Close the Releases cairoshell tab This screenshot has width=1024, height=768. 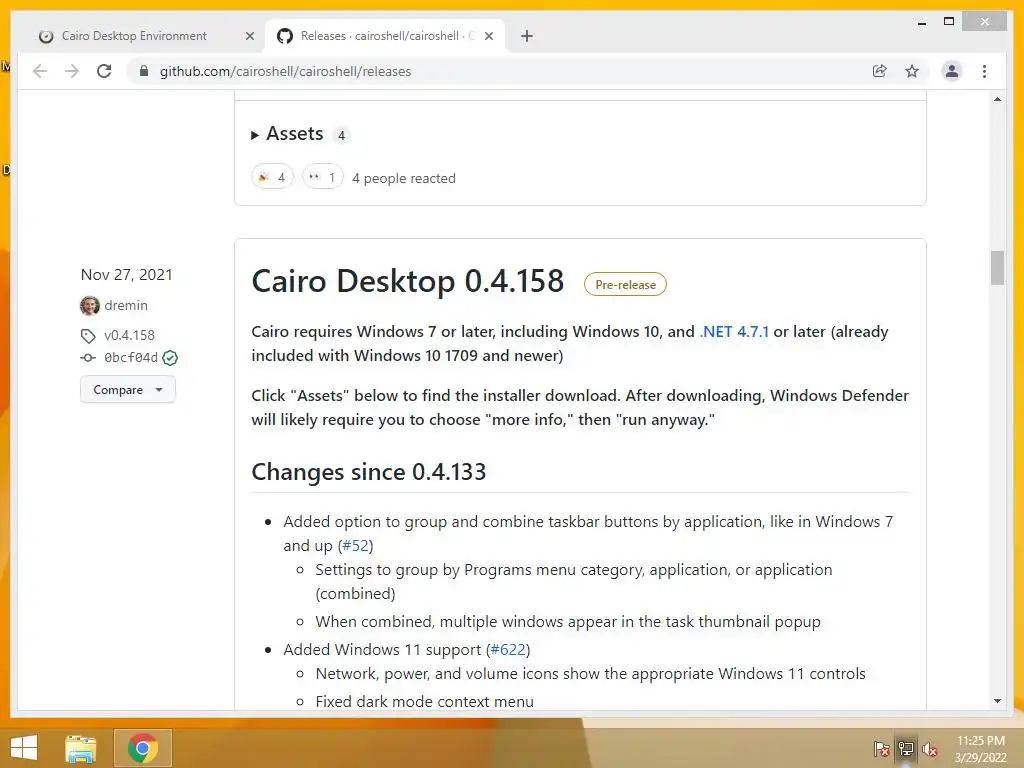click(488, 37)
